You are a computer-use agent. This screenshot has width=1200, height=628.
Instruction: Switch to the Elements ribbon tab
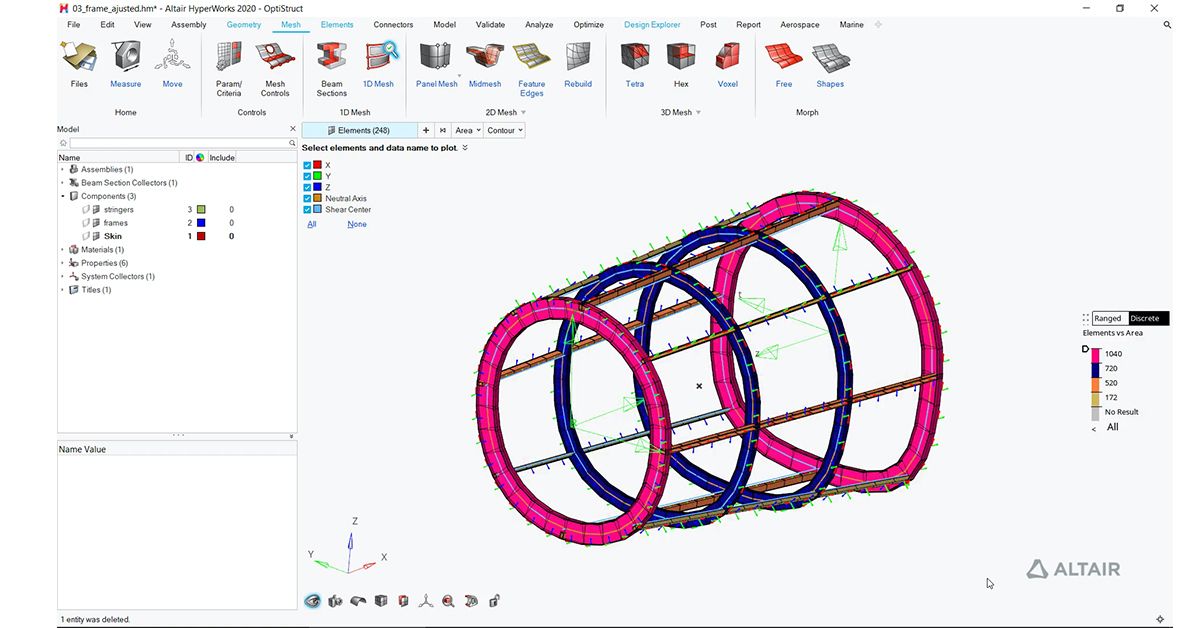coord(337,25)
